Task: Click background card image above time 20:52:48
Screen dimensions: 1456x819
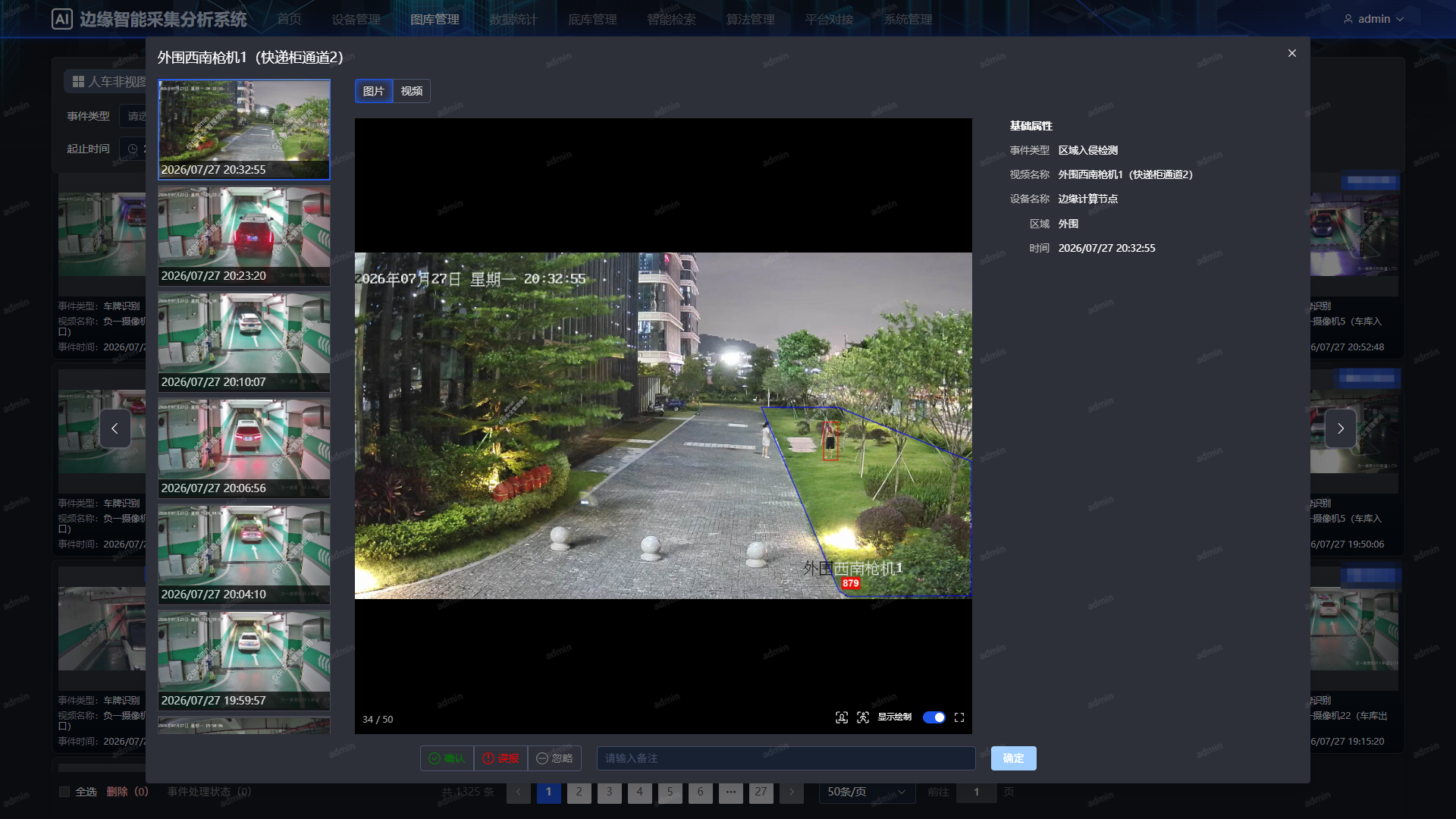Action: [x=1354, y=235]
